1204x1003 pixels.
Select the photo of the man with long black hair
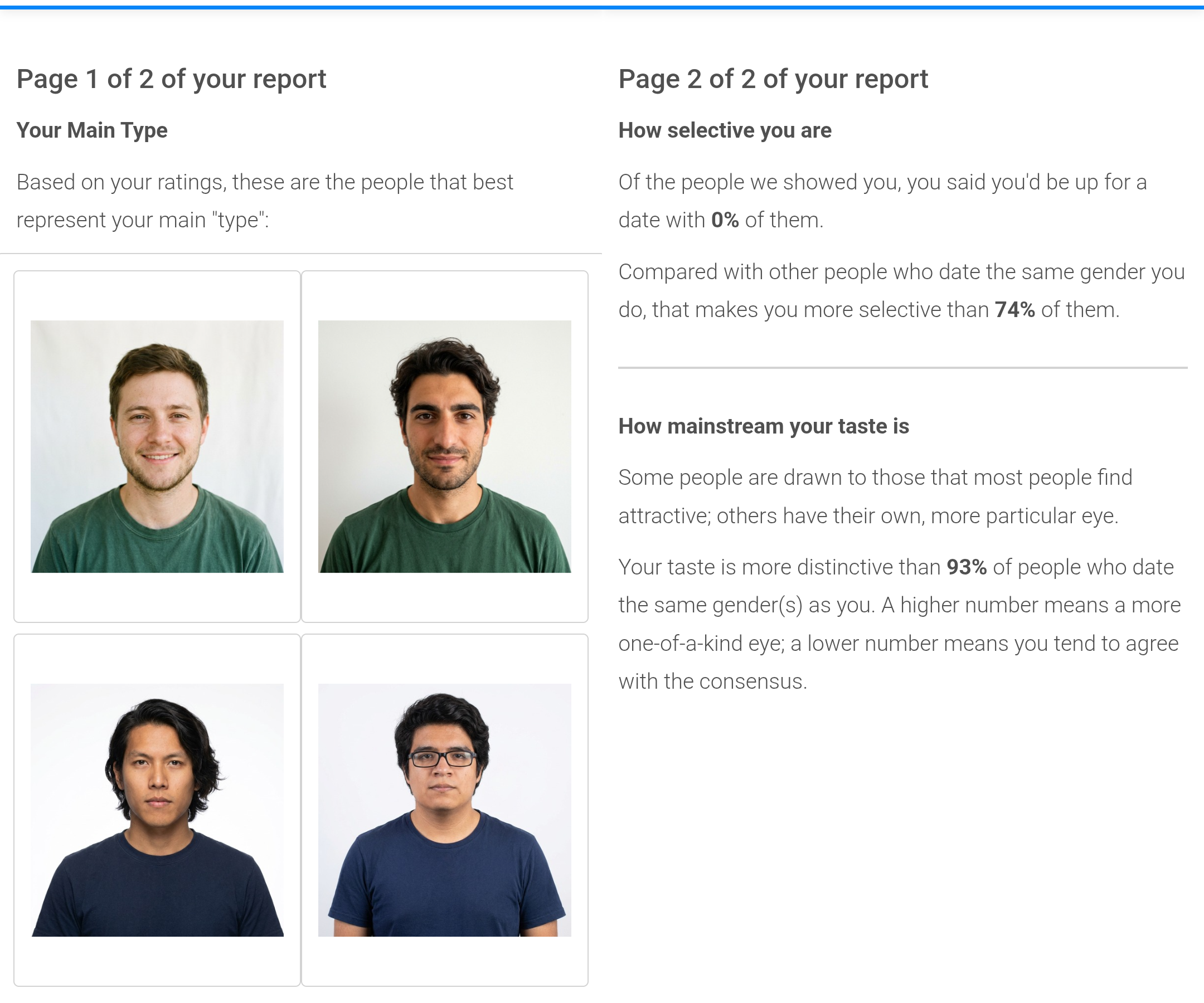(157, 810)
